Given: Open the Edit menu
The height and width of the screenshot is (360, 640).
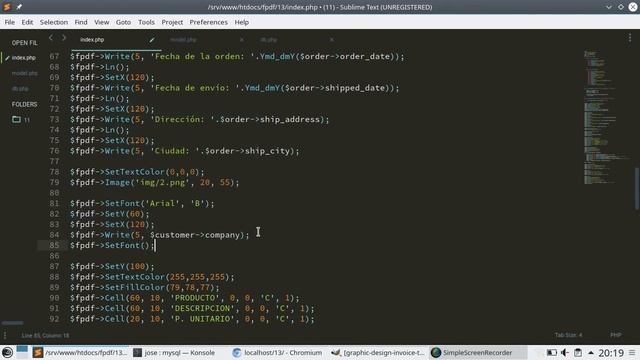Looking at the screenshot, I should [27, 22].
